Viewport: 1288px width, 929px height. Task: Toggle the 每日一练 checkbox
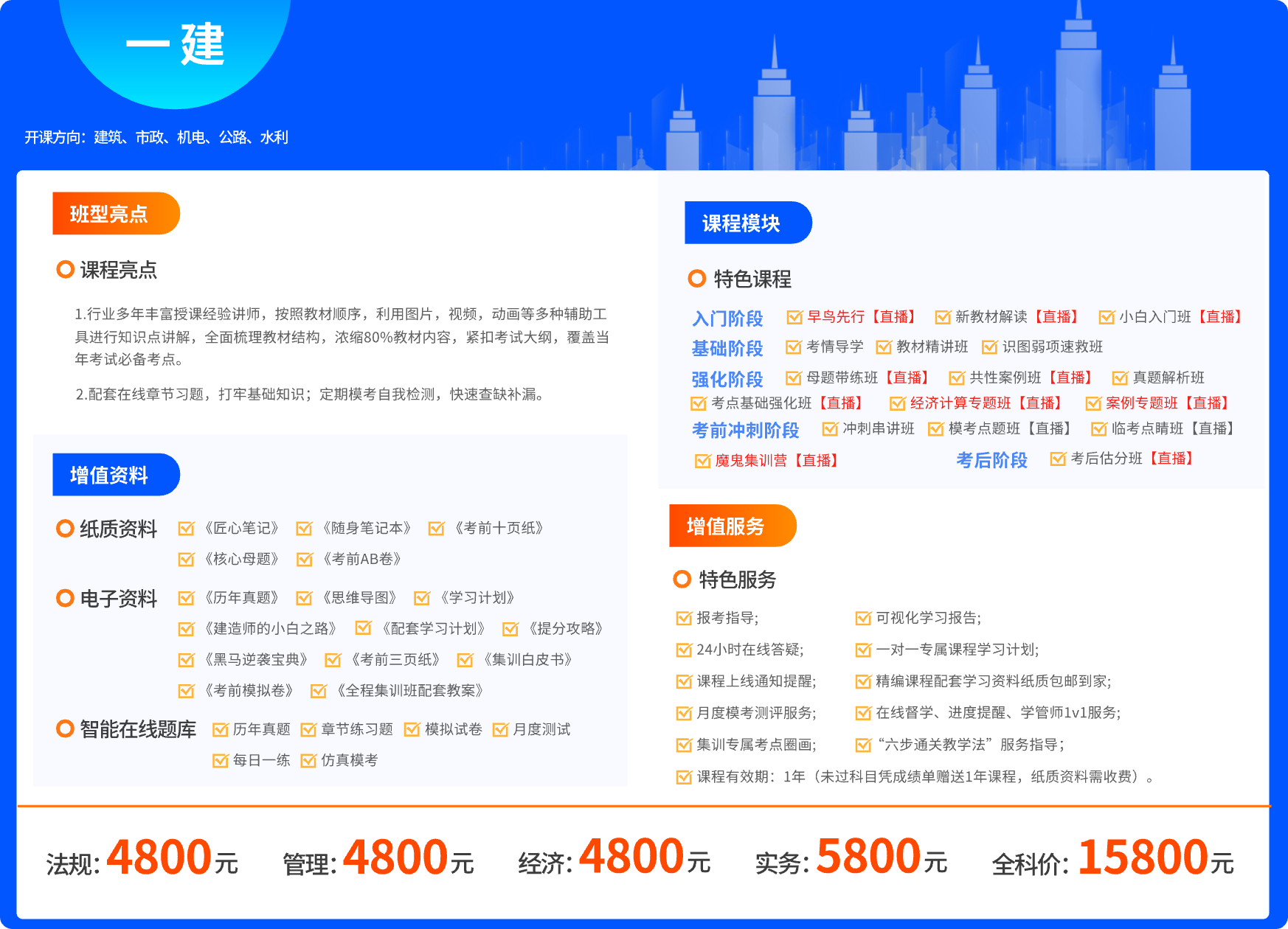pos(220,760)
